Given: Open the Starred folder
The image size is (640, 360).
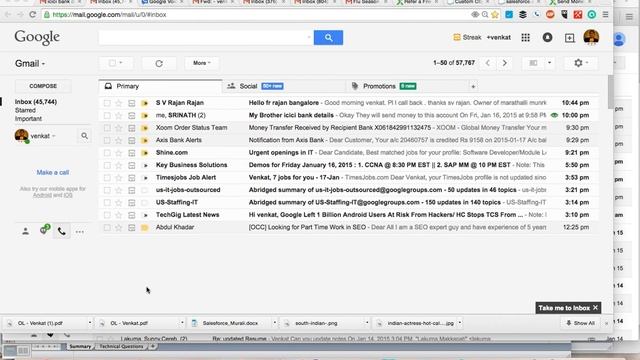Looking at the screenshot, I should [25, 110].
